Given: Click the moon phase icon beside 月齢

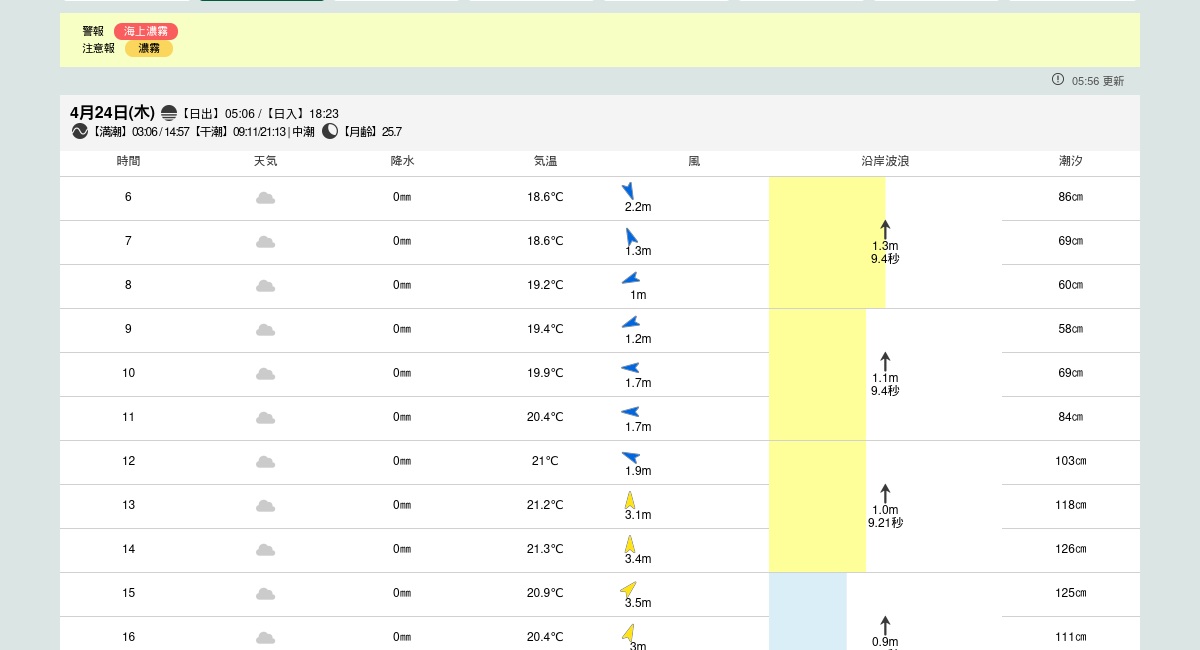Looking at the screenshot, I should [330, 131].
